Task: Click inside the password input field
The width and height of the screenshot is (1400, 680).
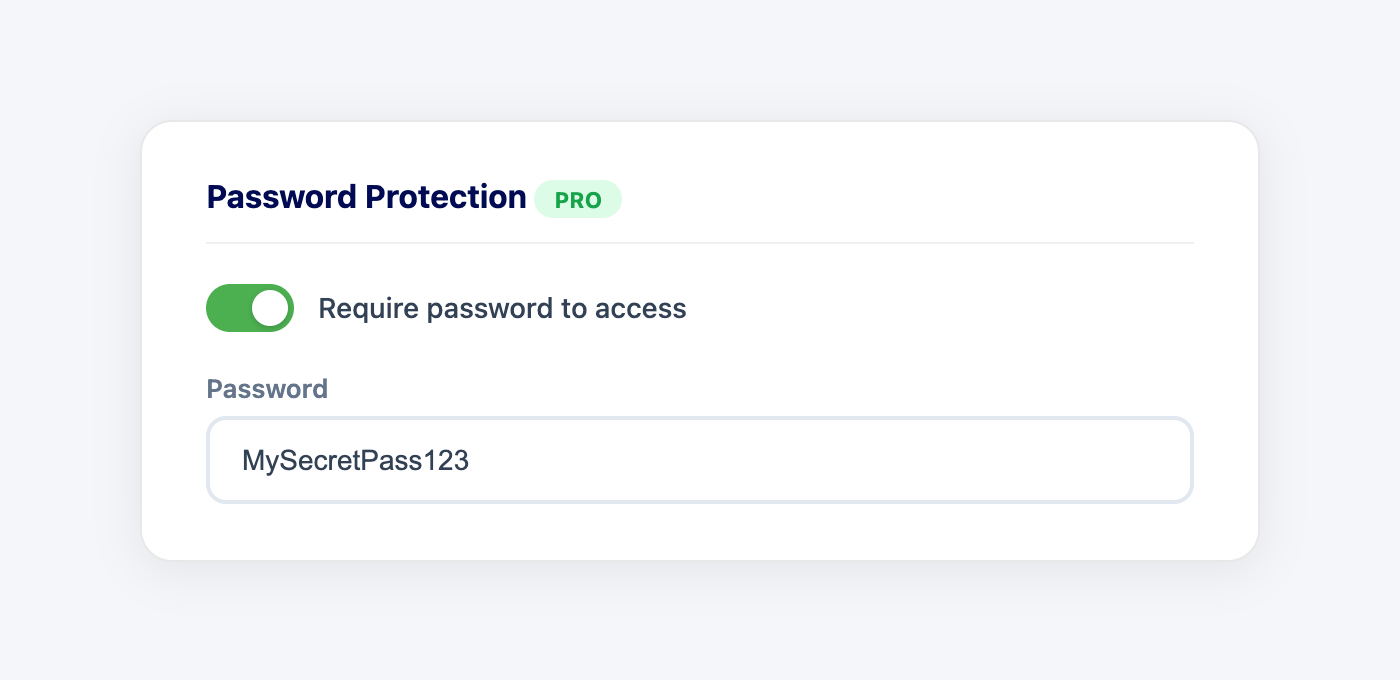Action: click(700, 460)
